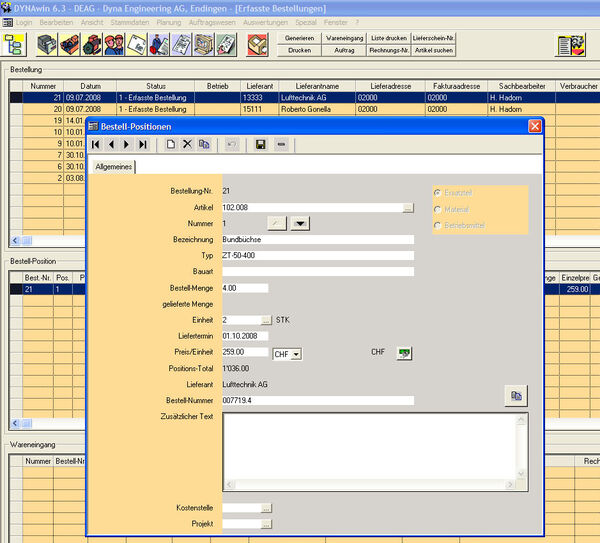This screenshot has width=600, height=543.
Task: Click currency converter icon beside CHF
Action: (404, 353)
